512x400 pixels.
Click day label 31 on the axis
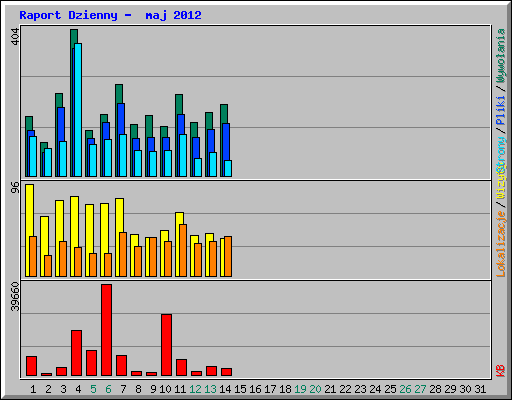pyautogui.click(x=480, y=389)
